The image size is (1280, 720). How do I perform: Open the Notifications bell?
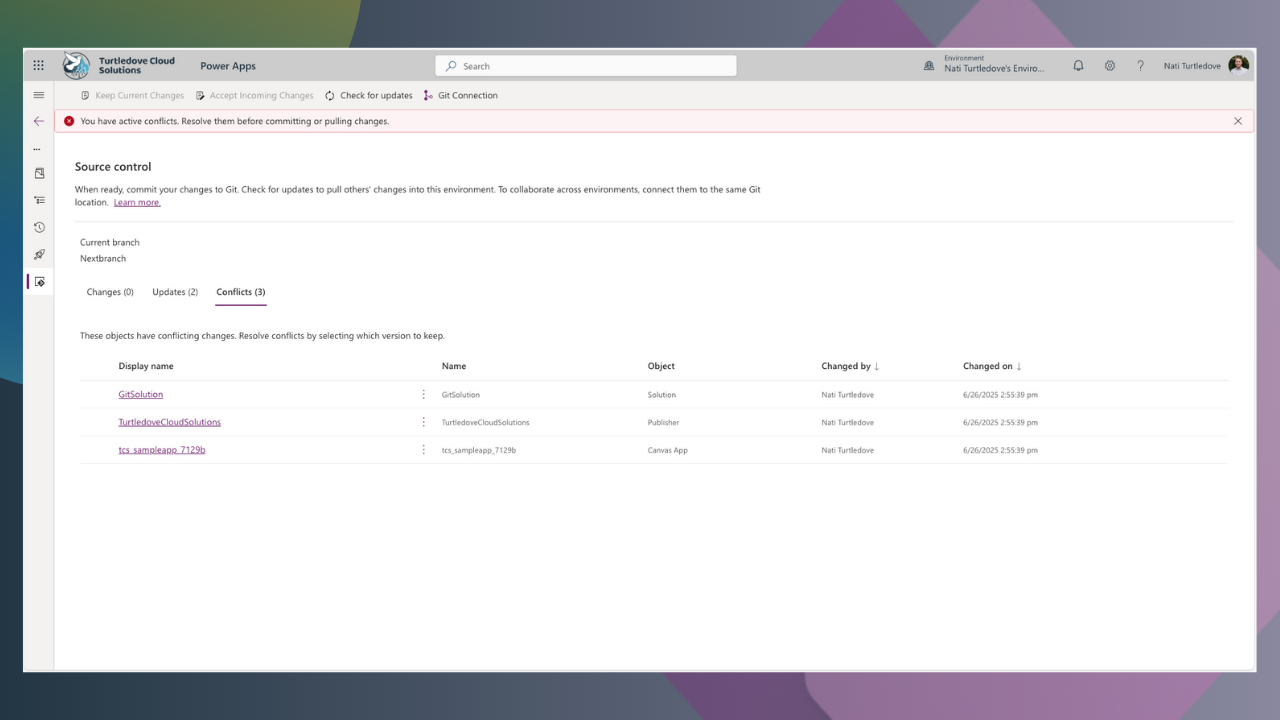coord(1078,66)
